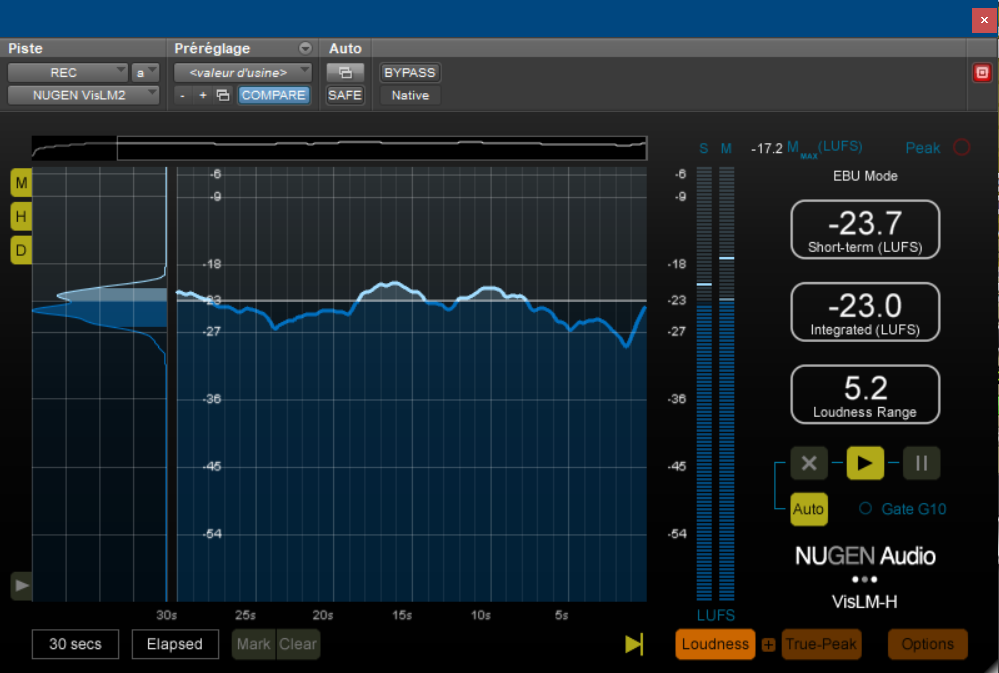999x673 pixels.
Task: Switch to the True-Peak tab
Action: point(821,644)
